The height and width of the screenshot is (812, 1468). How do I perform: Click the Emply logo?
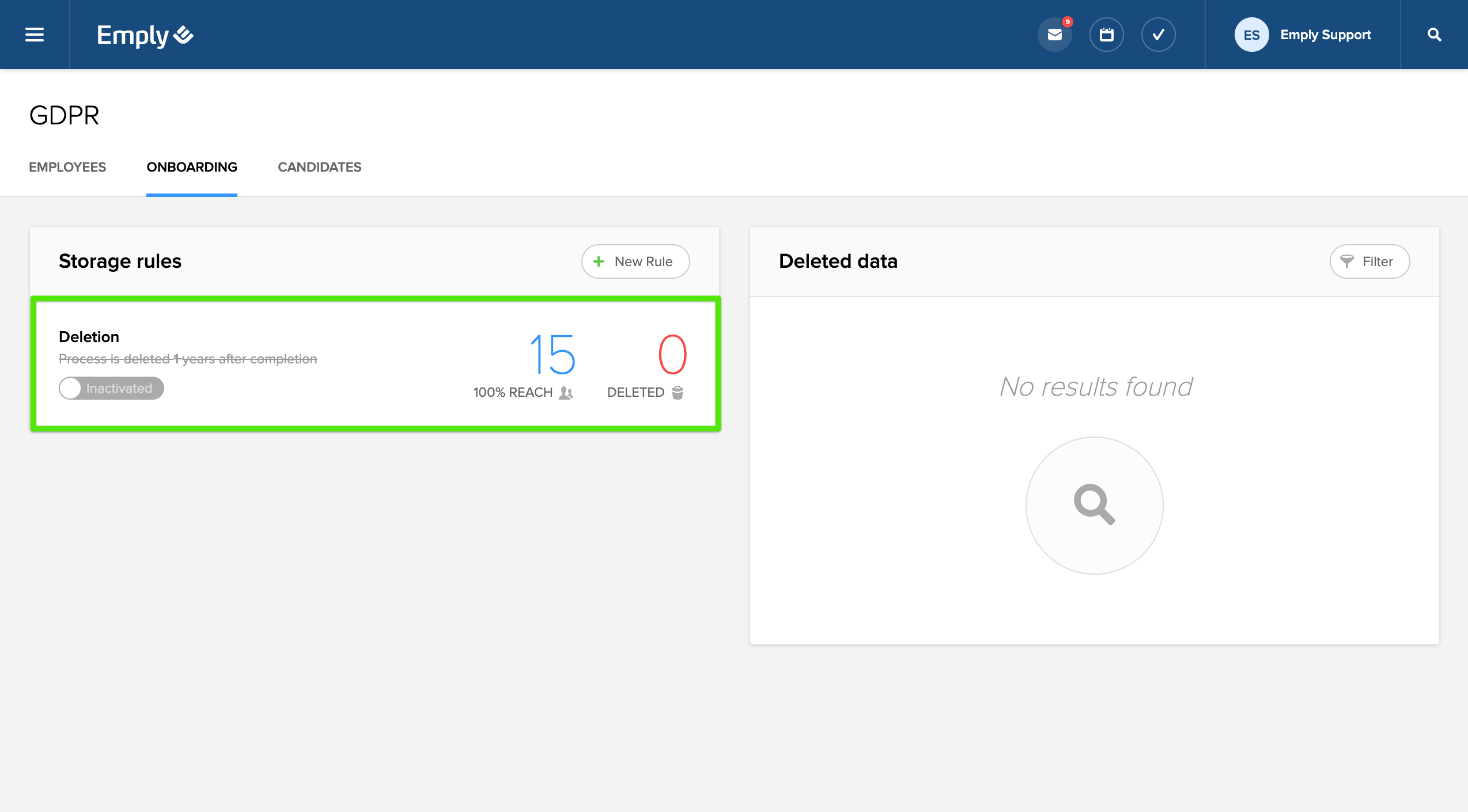[x=145, y=35]
